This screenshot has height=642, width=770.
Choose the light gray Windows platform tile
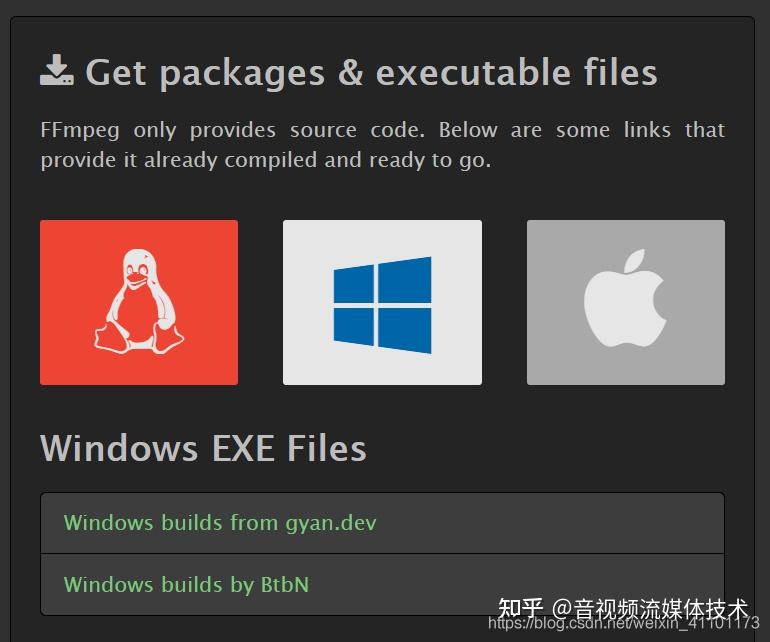coord(383,302)
